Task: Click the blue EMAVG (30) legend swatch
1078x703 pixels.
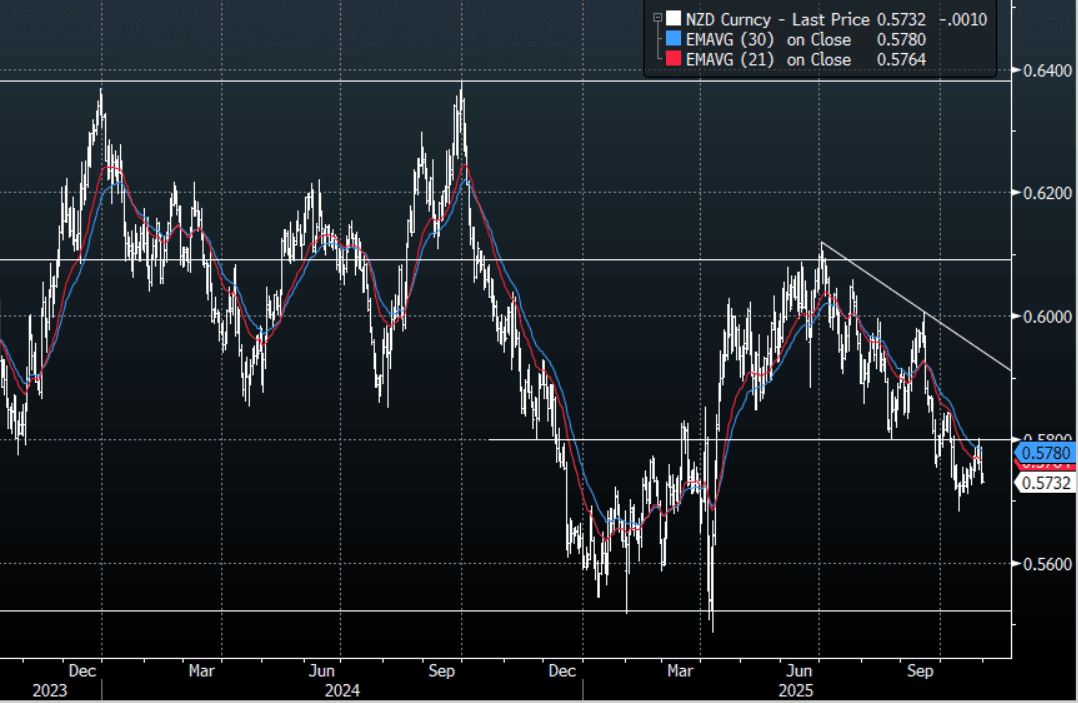Action: pyautogui.click(x=672, y=39)
